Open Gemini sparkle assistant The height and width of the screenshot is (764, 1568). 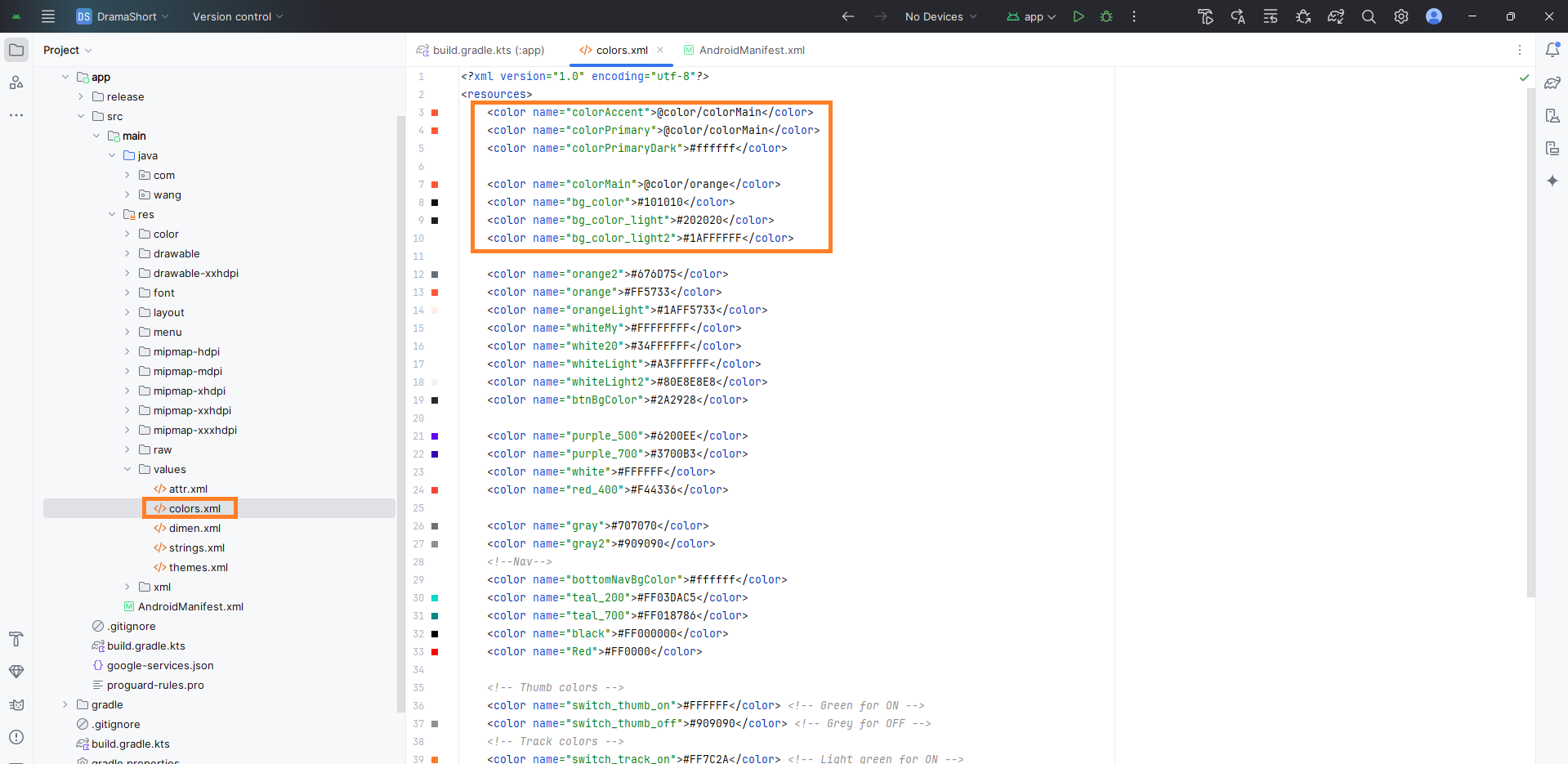click(x=1552, y=181)
